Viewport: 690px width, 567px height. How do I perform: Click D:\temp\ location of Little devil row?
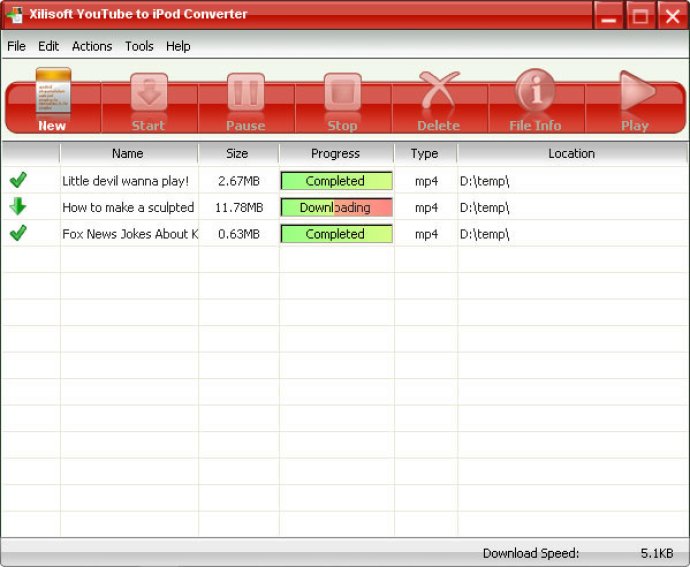click(x=484, y=181)
